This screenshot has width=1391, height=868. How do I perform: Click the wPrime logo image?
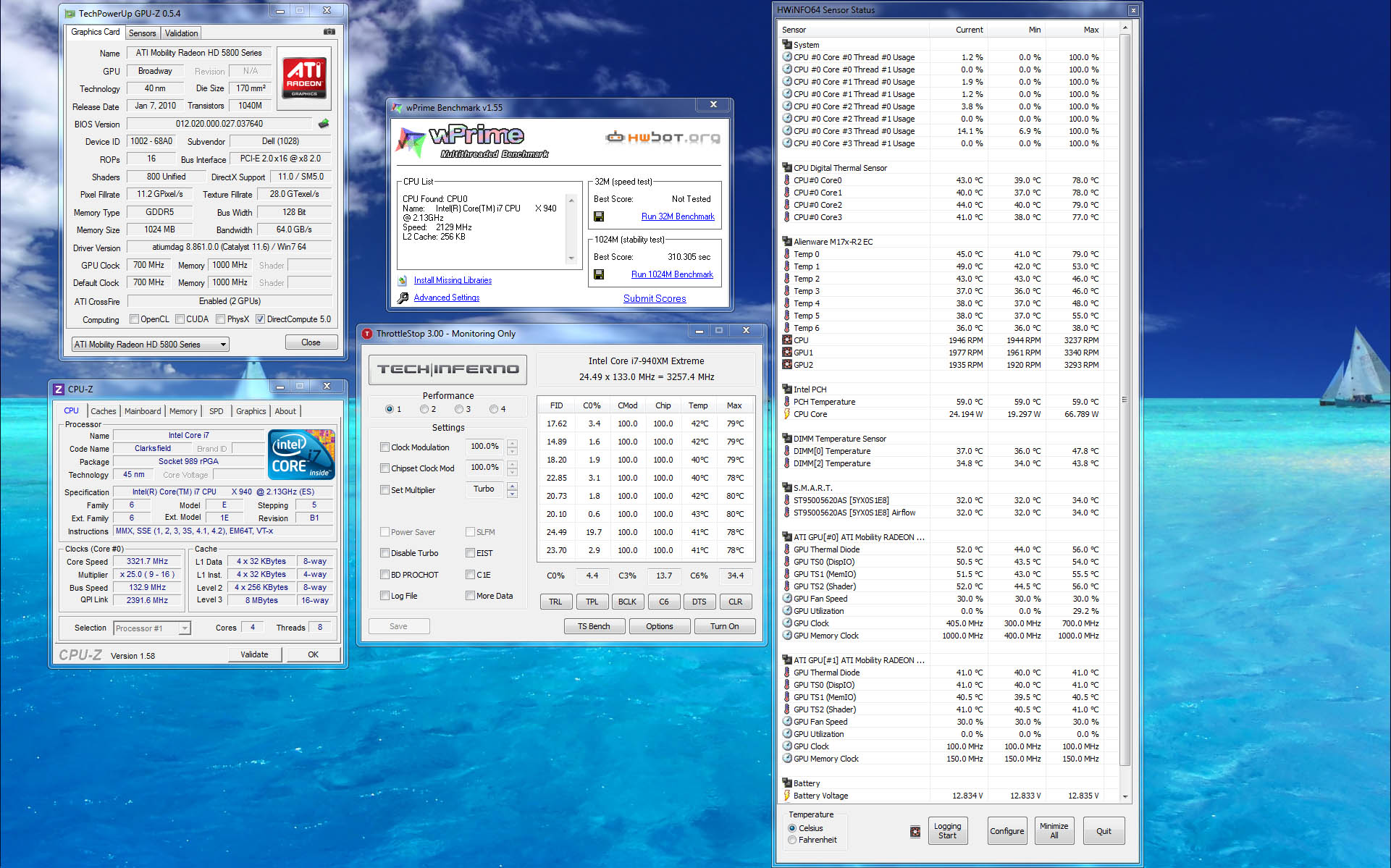(x=472, y=142)
